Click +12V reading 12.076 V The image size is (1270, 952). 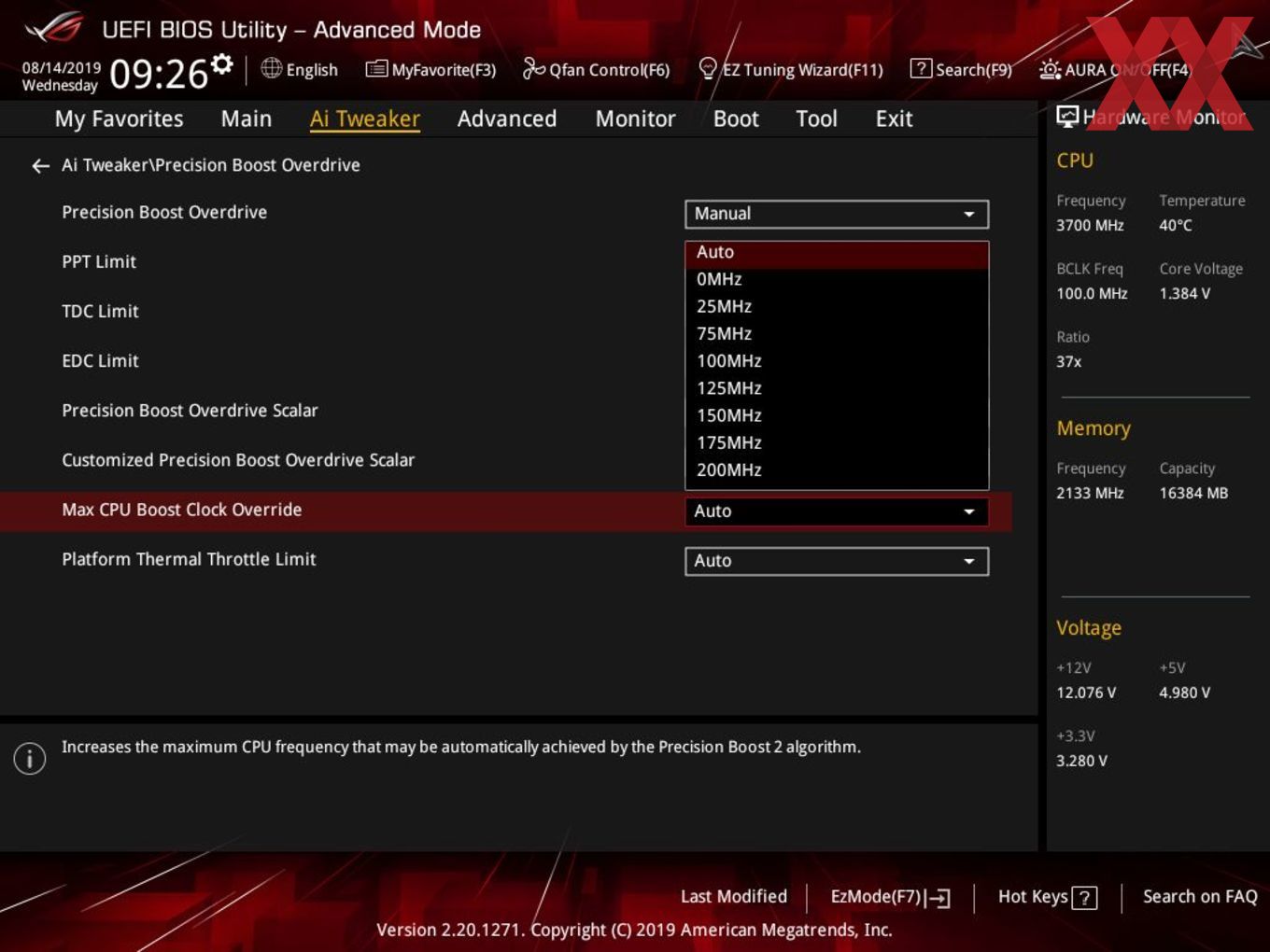[x=1086, y=693]
